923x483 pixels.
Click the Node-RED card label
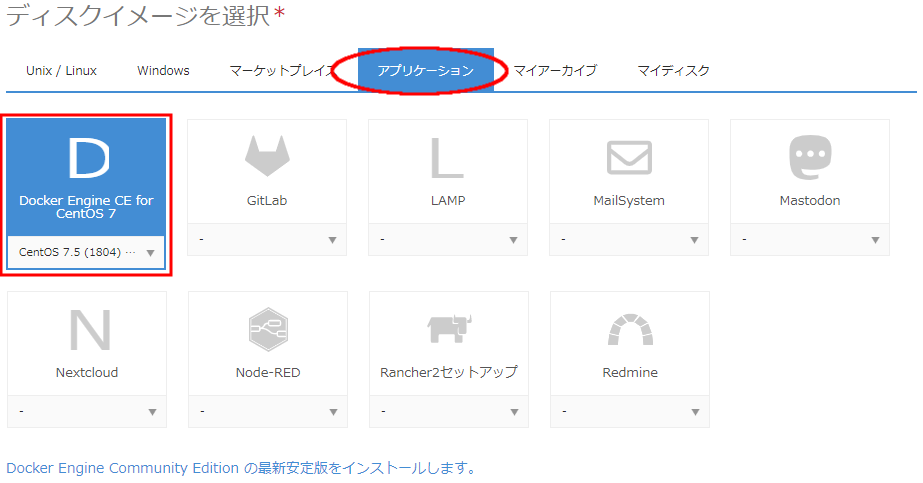click(268, 372)
